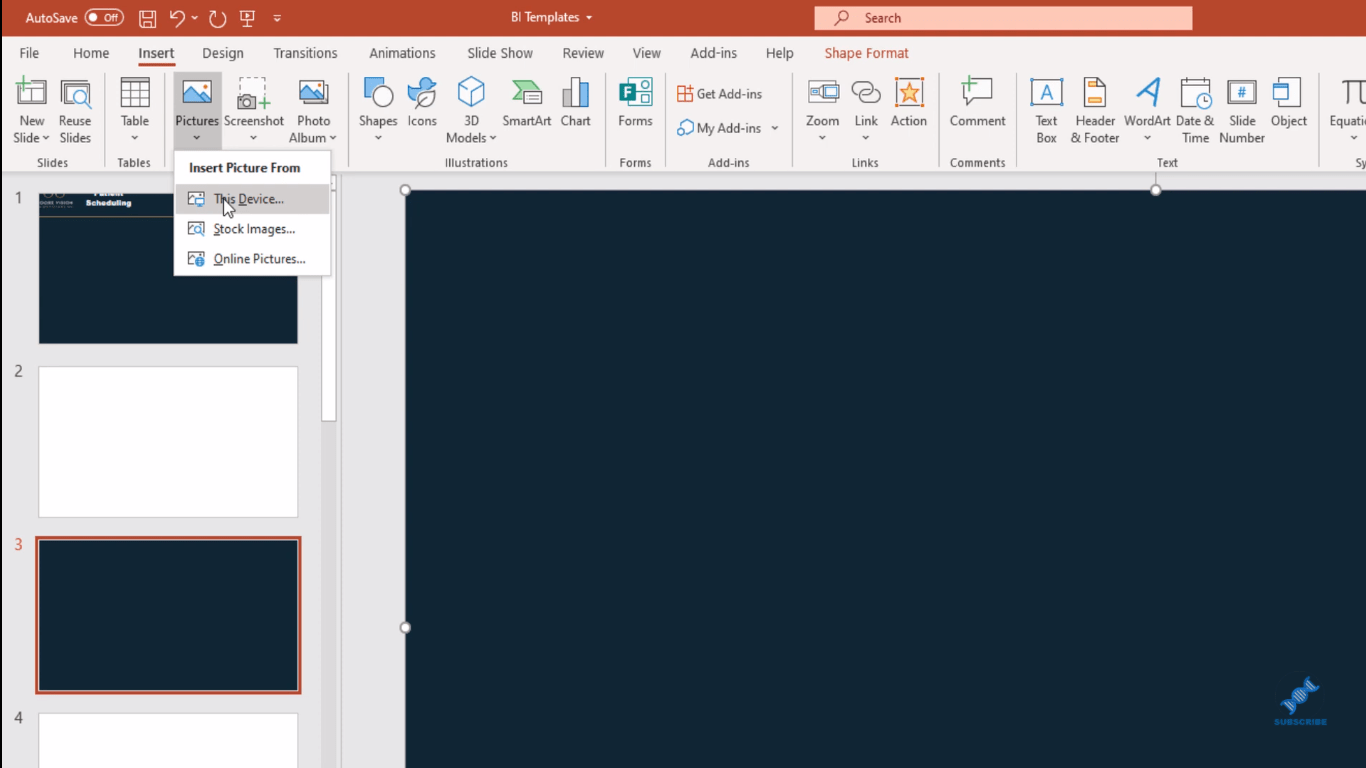The width and height of the screenshot is (1366, 768).
Task: Click the Table icon
Action: click(135, 93)
